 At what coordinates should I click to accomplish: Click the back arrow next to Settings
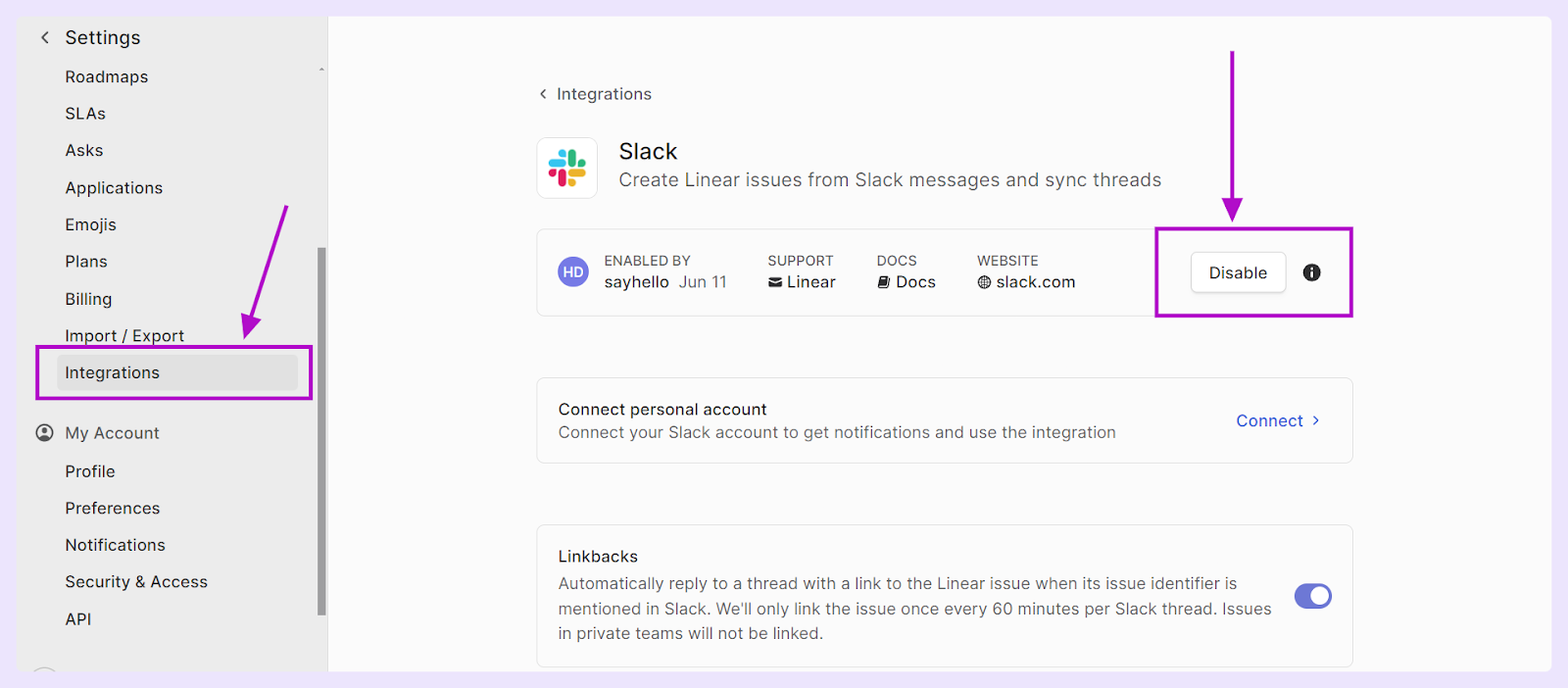(45, 37)
